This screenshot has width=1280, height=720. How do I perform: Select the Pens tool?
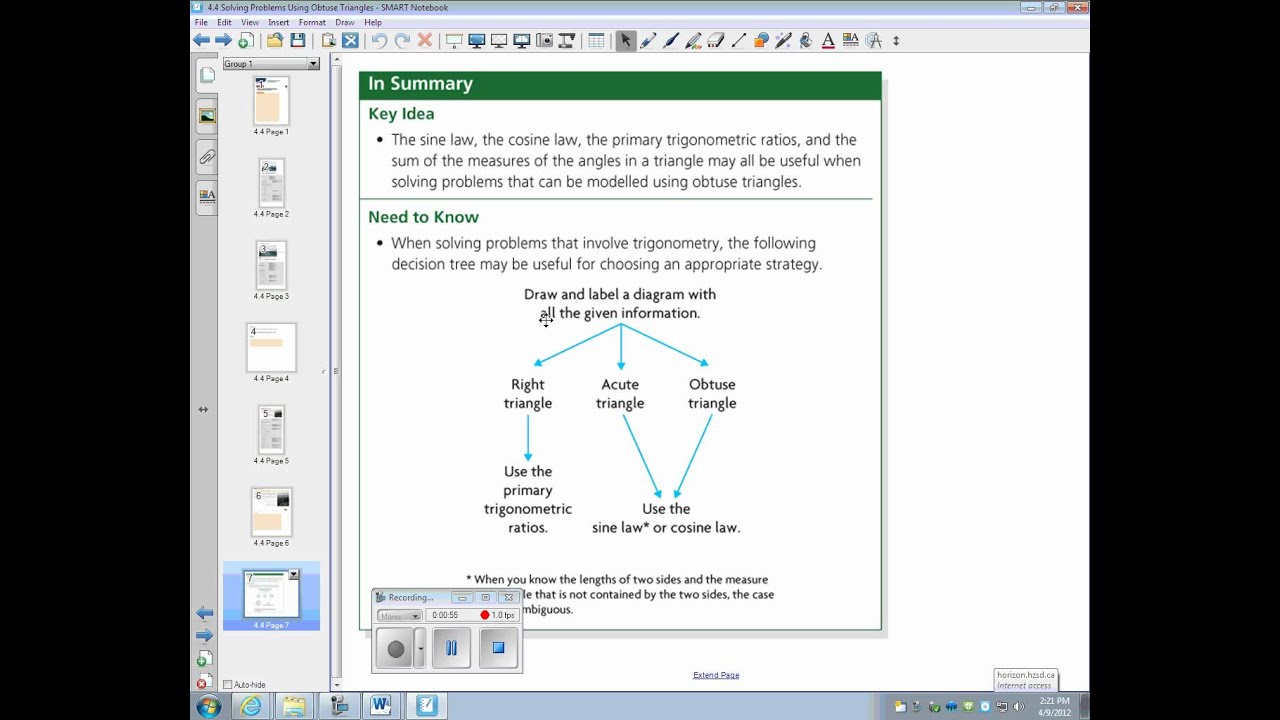(648, 40)
